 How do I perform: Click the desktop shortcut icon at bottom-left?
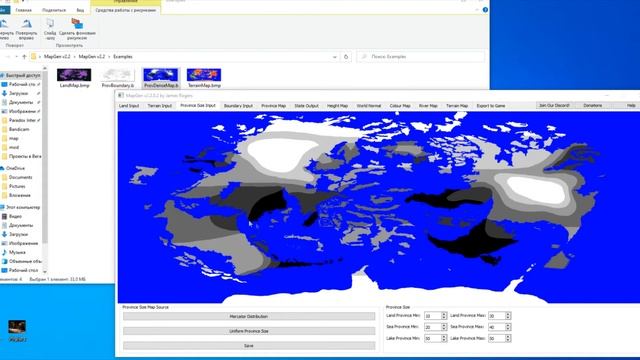[17, 327]
